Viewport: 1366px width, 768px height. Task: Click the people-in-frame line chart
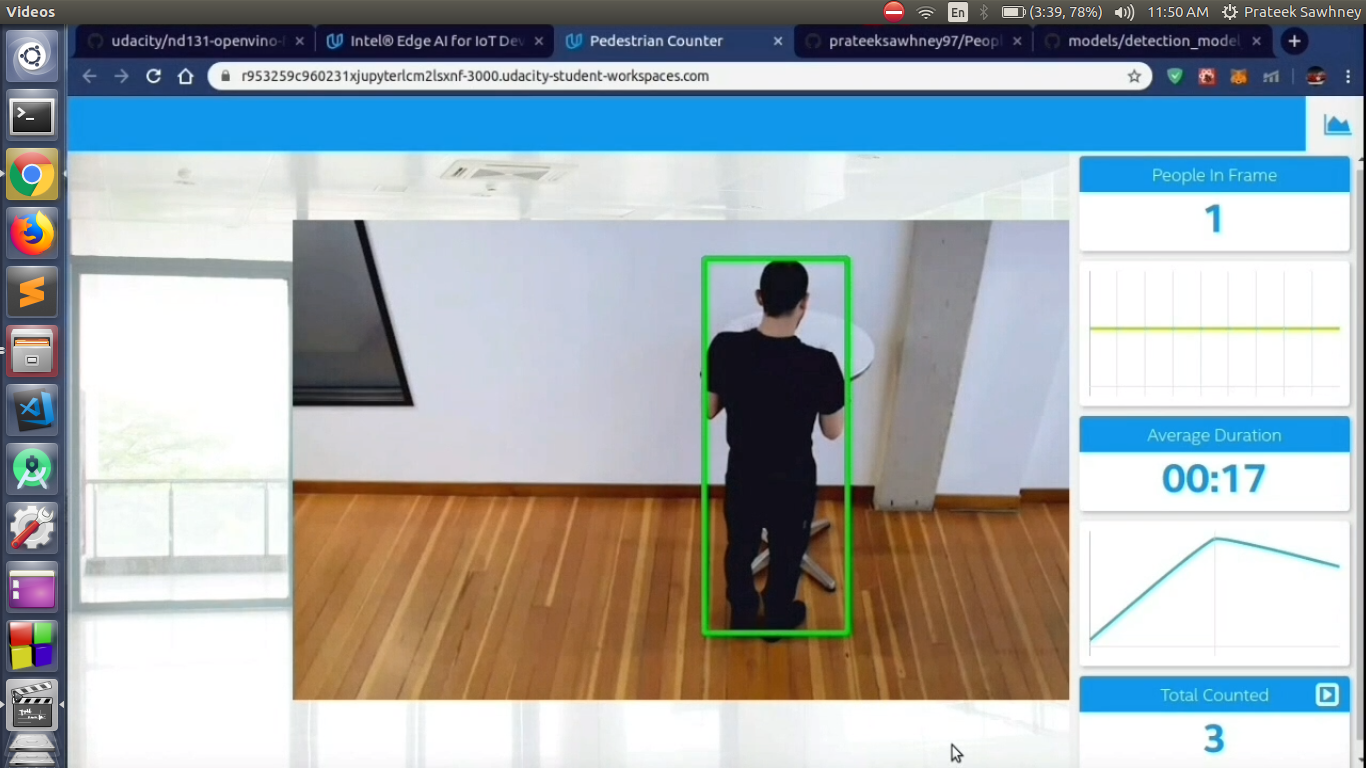point(1214,333)
